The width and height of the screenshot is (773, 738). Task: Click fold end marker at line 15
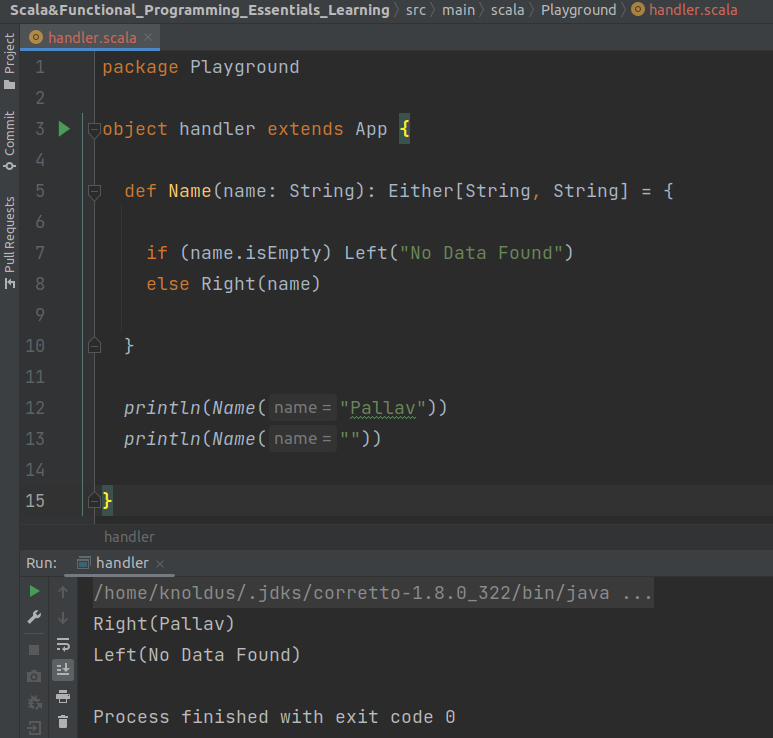[94, 501]
